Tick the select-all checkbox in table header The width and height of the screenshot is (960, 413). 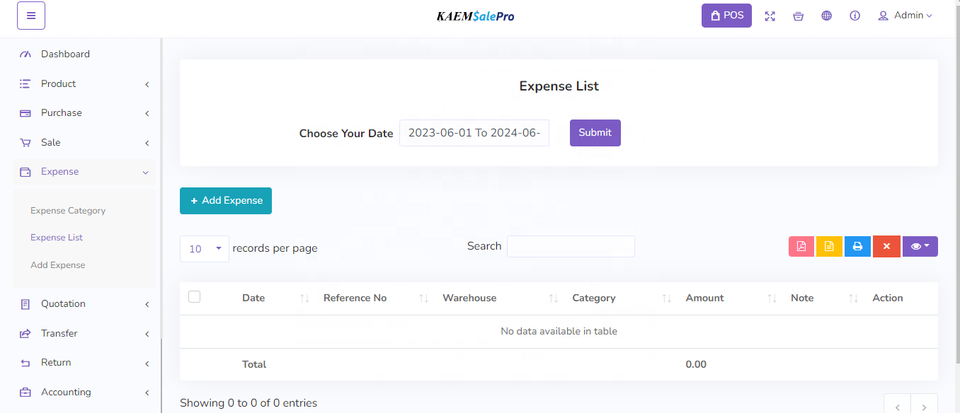[x=194, y=297]
